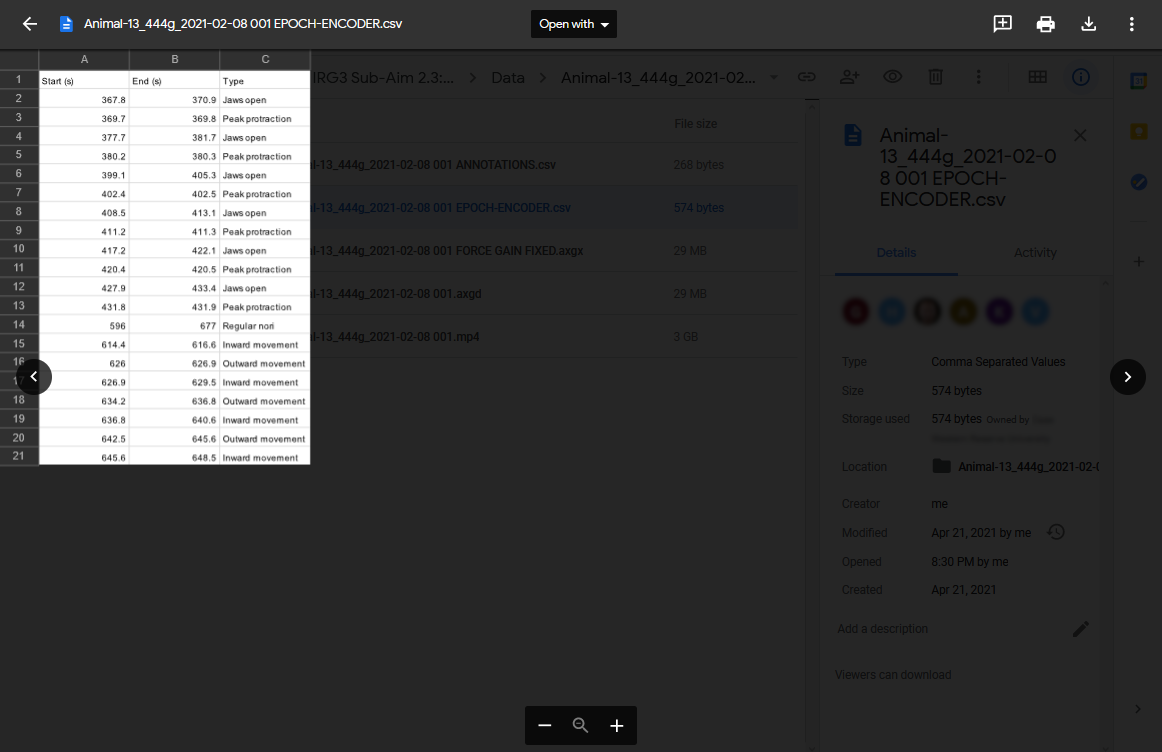Viewport: 1162px width, 752px height.
Task: Go to the previous file preview
Action: (x=34, y=377)
